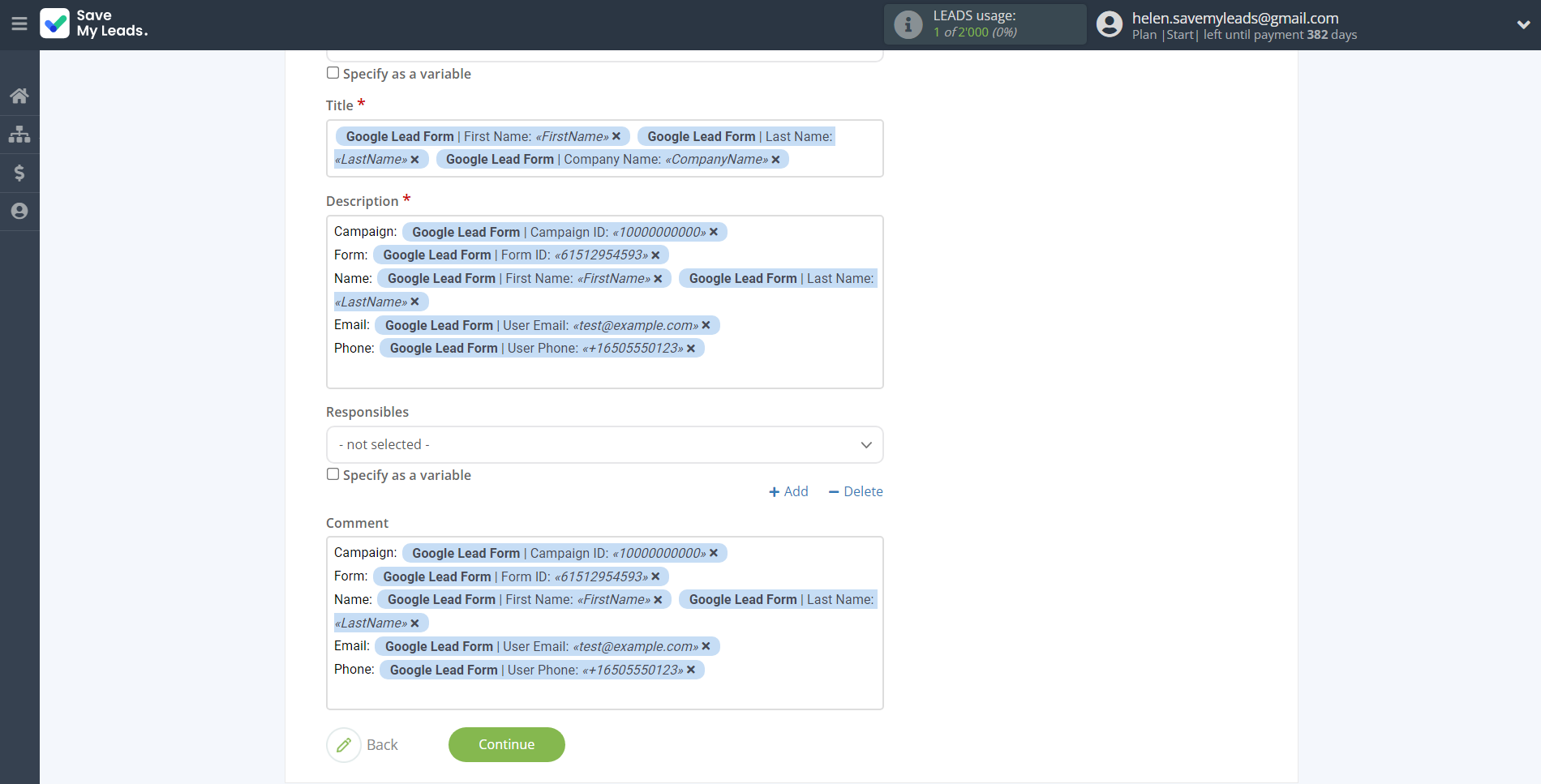Open the profile sidebar icon

point(19,211)
